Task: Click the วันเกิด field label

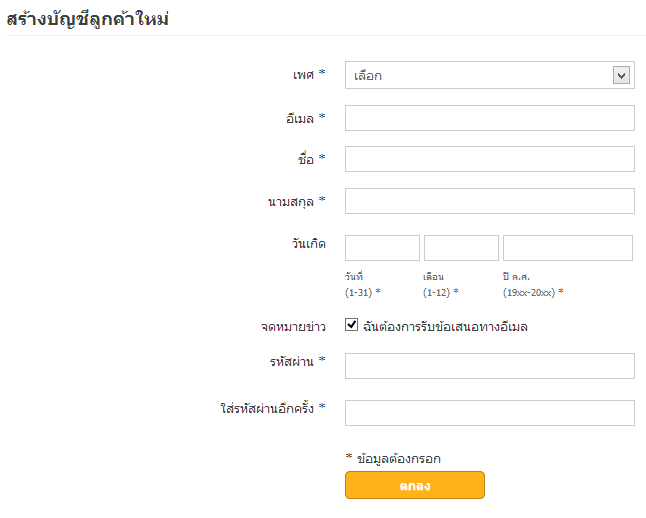Action: point(305,243)
